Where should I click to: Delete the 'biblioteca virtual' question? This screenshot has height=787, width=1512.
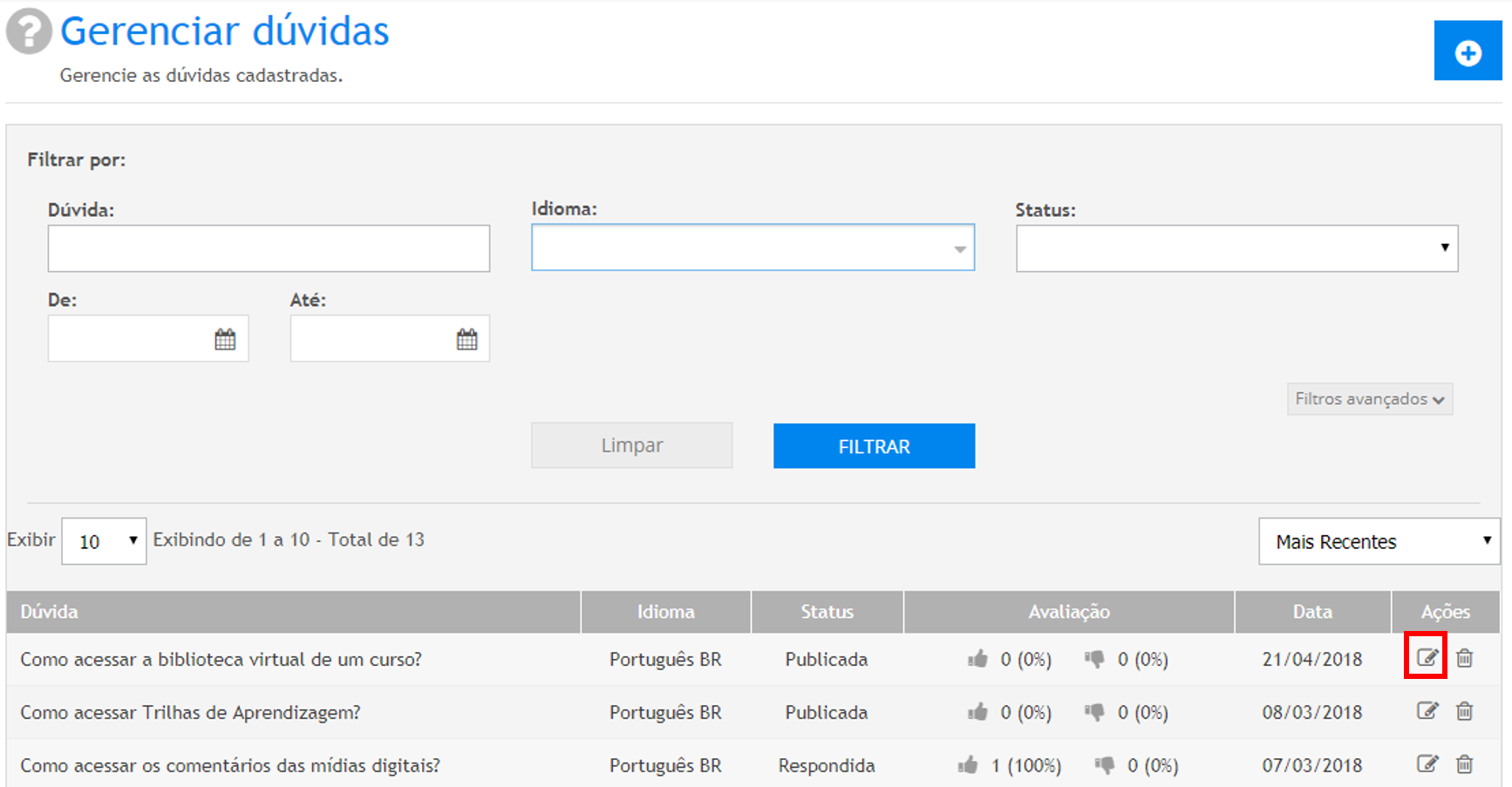pyautogui.click(x=1465, y=658)
